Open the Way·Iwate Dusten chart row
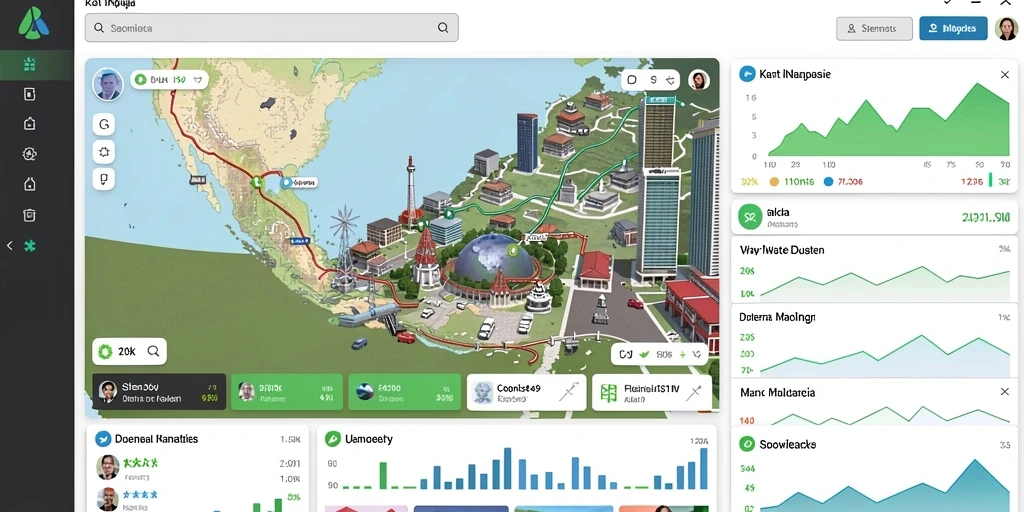The width and height of the screenshot is (1024, 512). 874,270
